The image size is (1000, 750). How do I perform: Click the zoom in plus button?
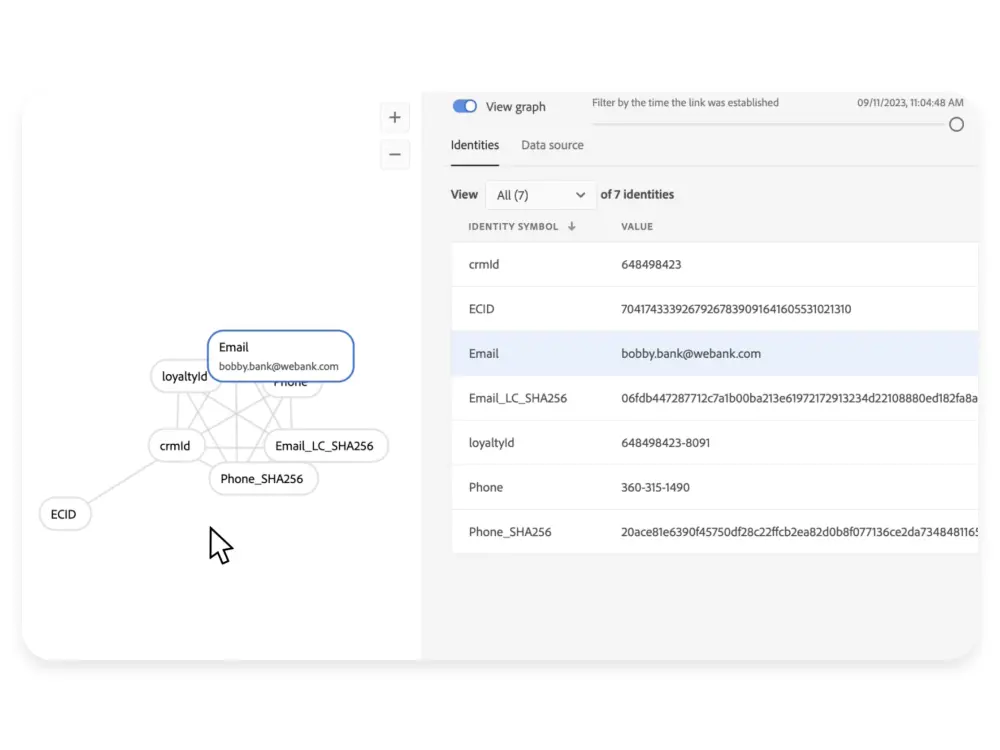tap(395, 118)
